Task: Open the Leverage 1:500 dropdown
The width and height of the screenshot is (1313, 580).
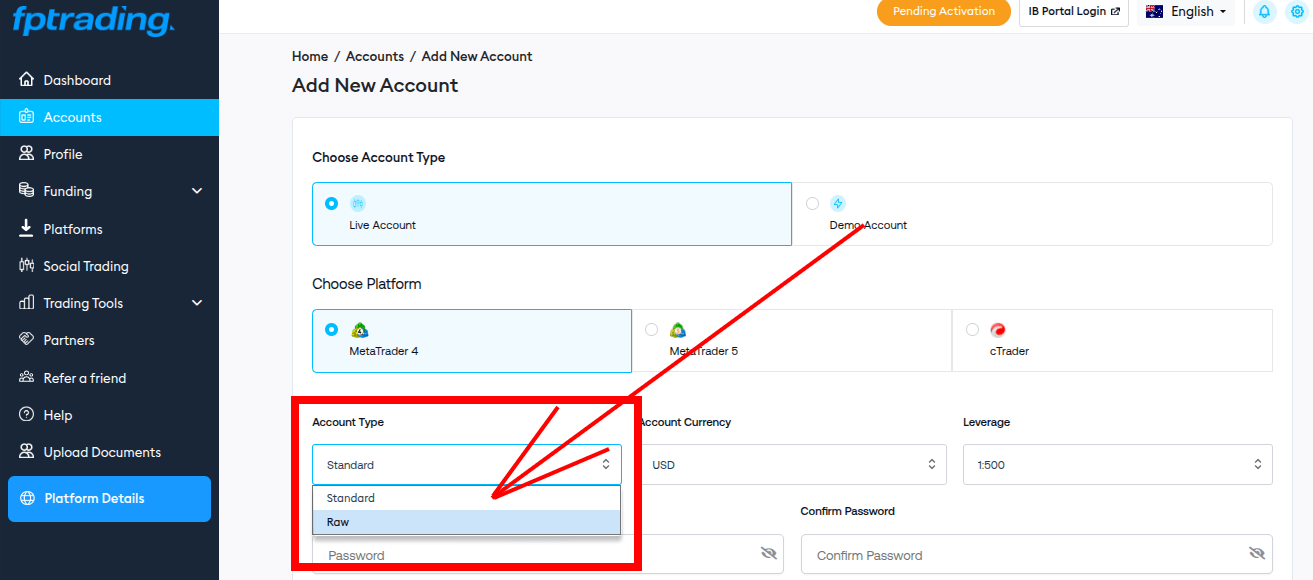Action: (1118, 465)
